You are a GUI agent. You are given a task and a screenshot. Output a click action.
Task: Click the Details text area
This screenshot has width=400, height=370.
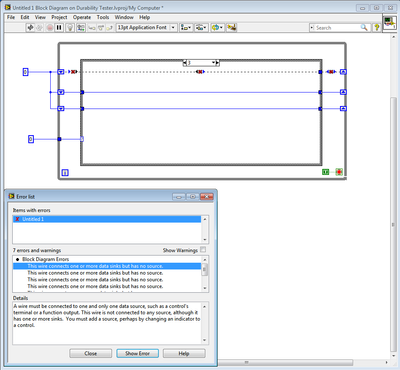click(x=107, y=323)
